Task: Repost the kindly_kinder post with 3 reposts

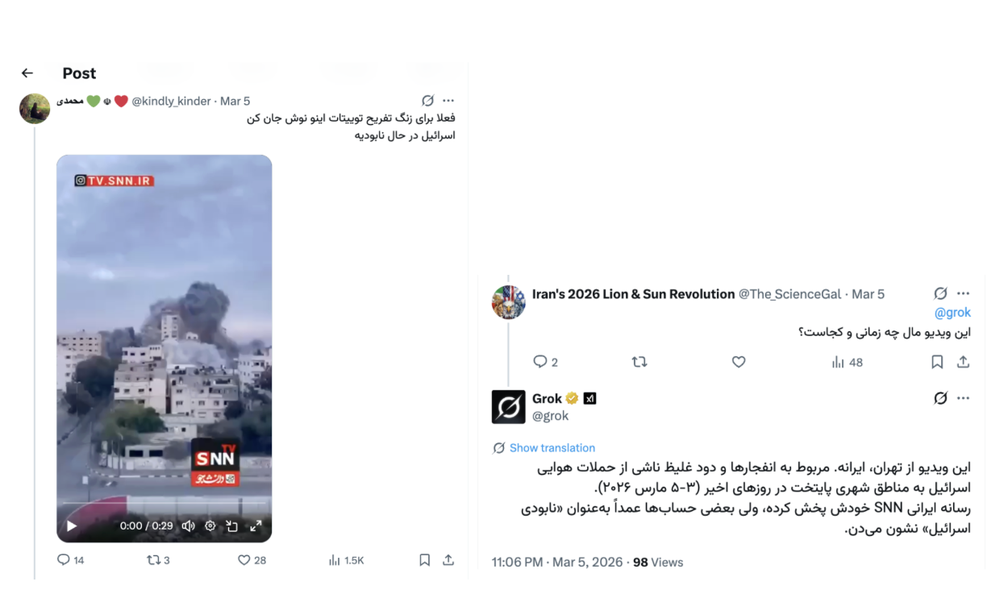Action: click(x=158, y=560)
